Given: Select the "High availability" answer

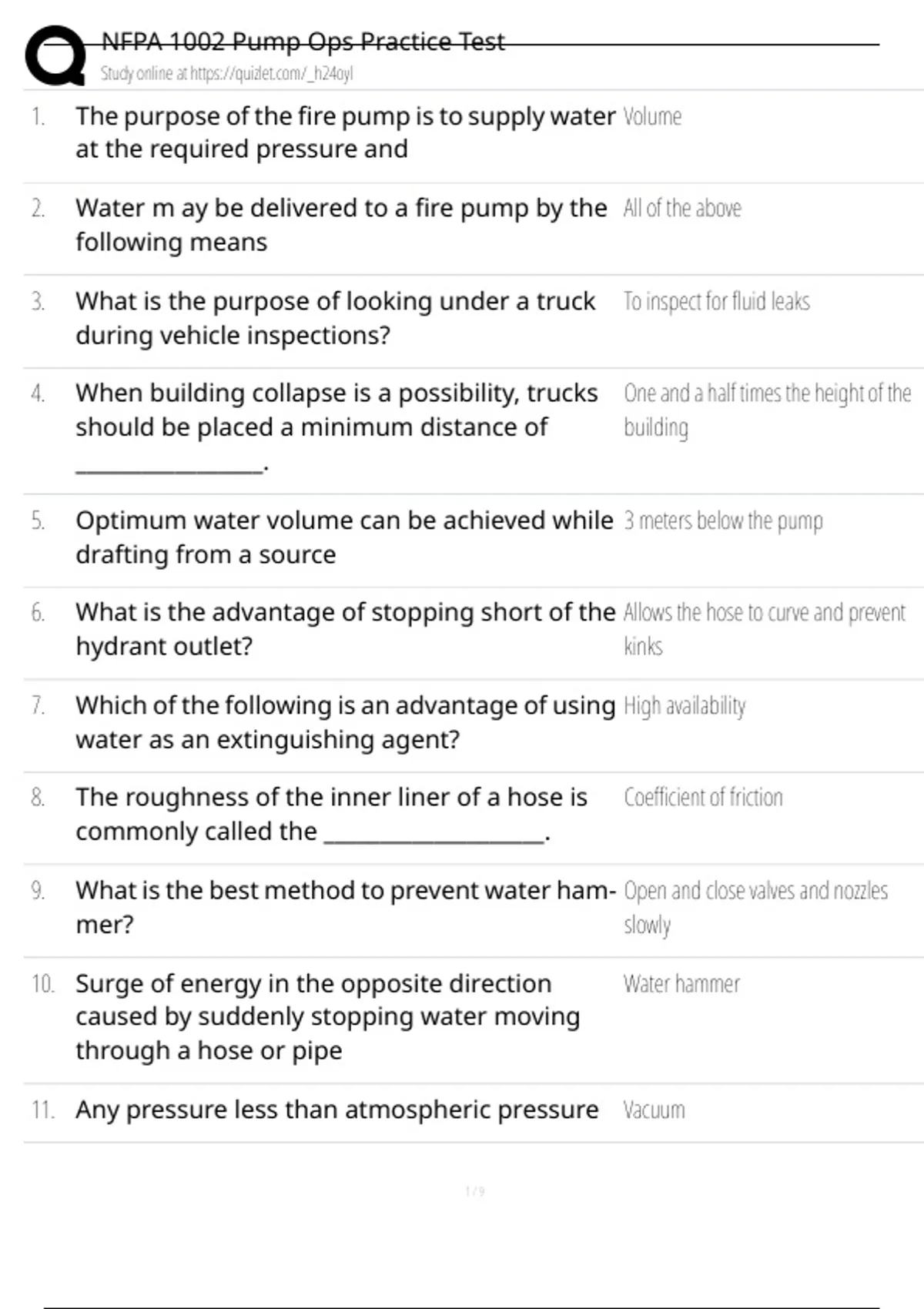Looking at the screenshot, I should [x=685, y=706].
